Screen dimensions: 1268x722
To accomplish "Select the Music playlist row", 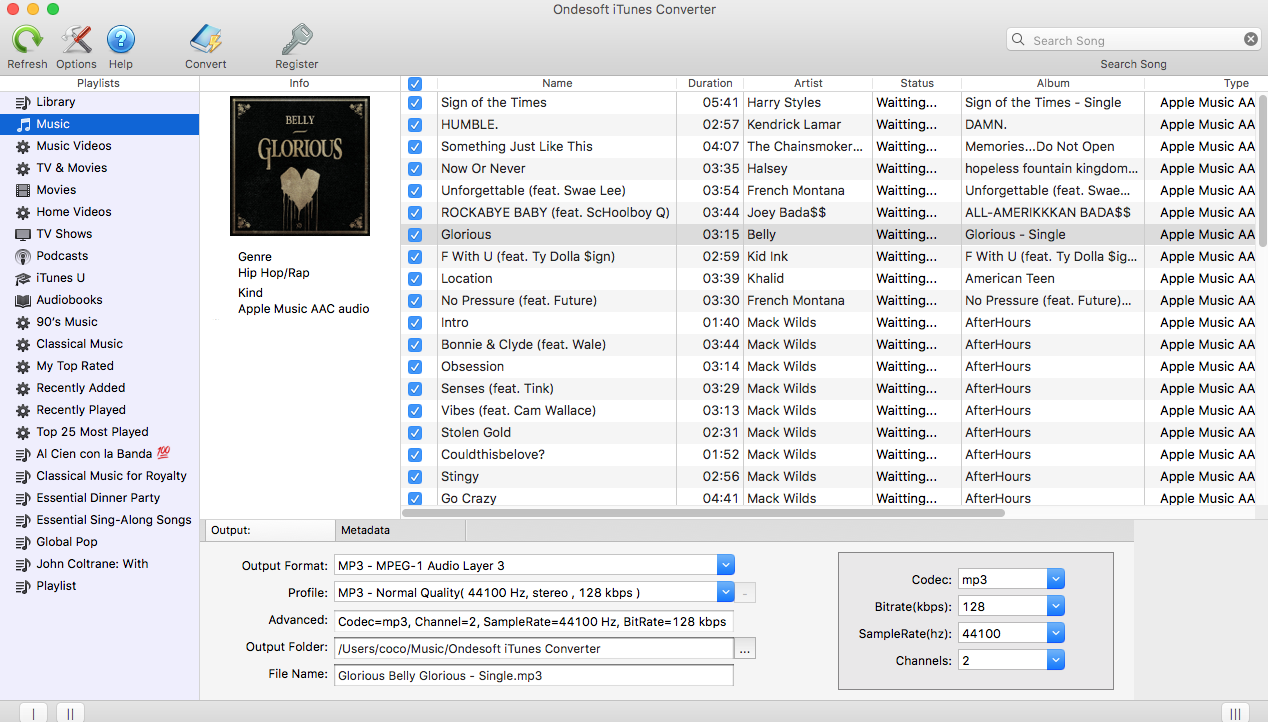I will pyautogui.click(x=100, y=124).
